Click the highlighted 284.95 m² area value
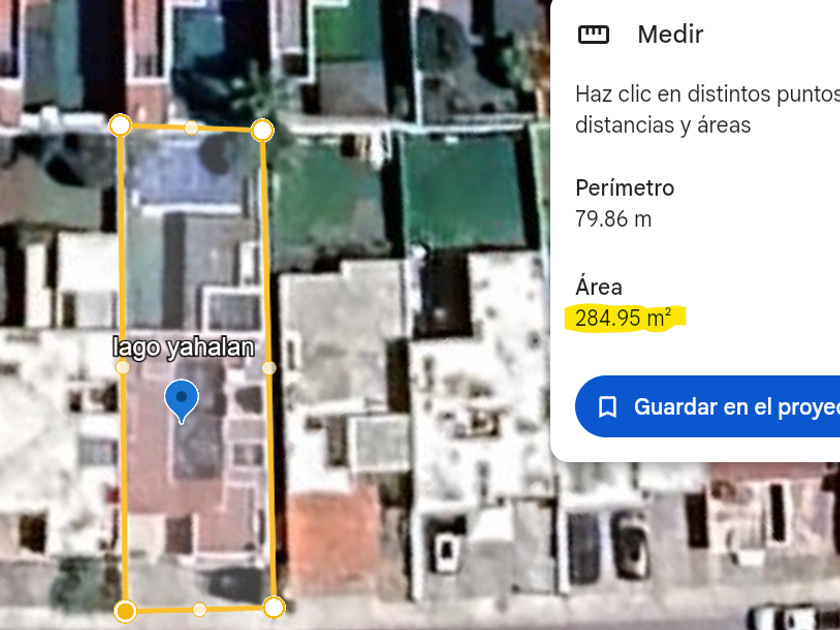This screenshot has width=840, height=630. pyautogui.click(x=624, y=318)
